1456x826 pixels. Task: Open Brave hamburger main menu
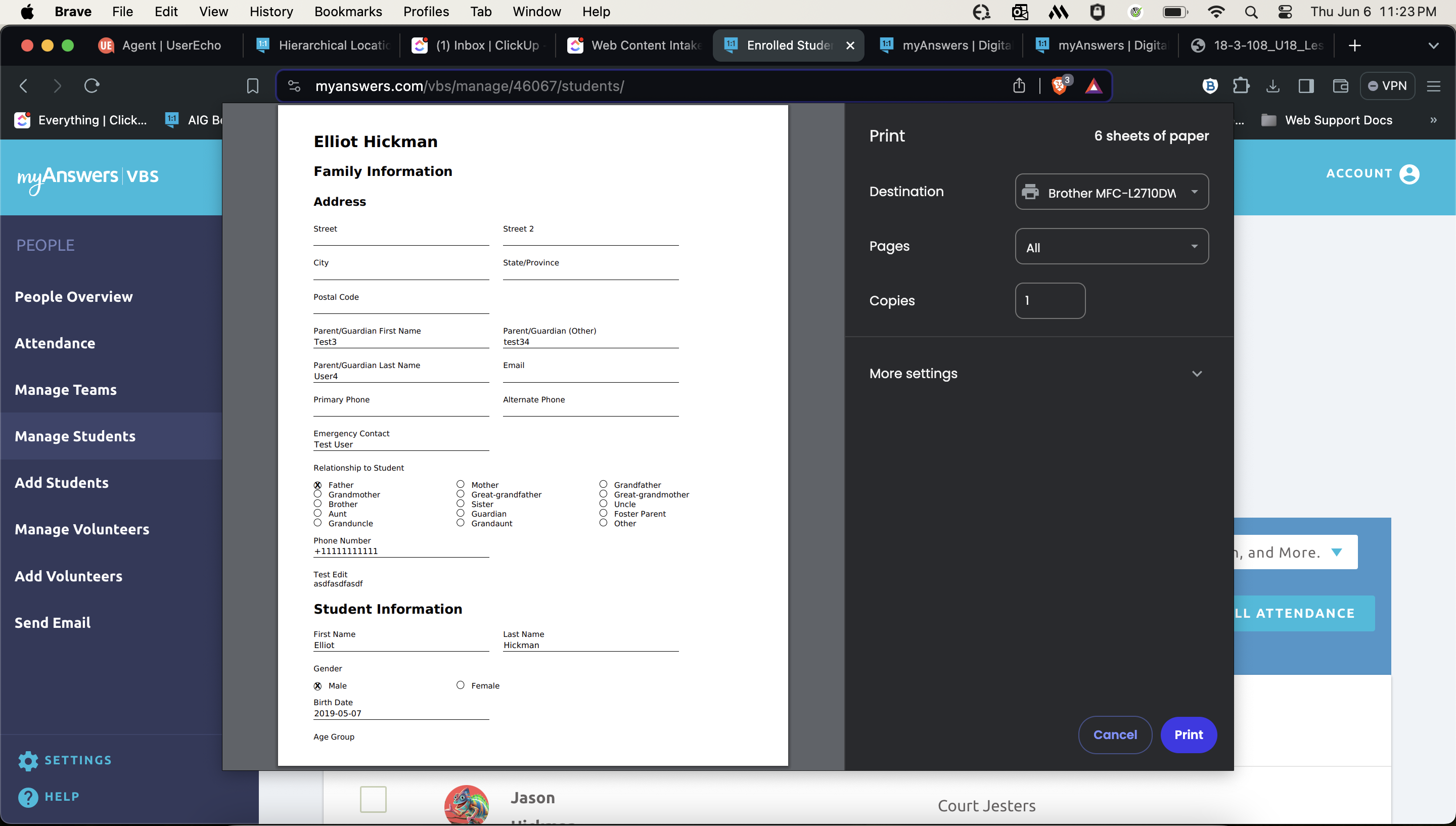(x=1433, y=85)
